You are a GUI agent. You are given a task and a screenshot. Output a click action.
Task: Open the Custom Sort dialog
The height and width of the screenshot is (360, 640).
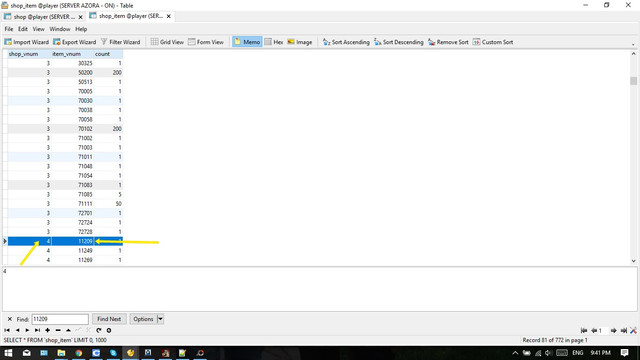[x=493, y=42]
